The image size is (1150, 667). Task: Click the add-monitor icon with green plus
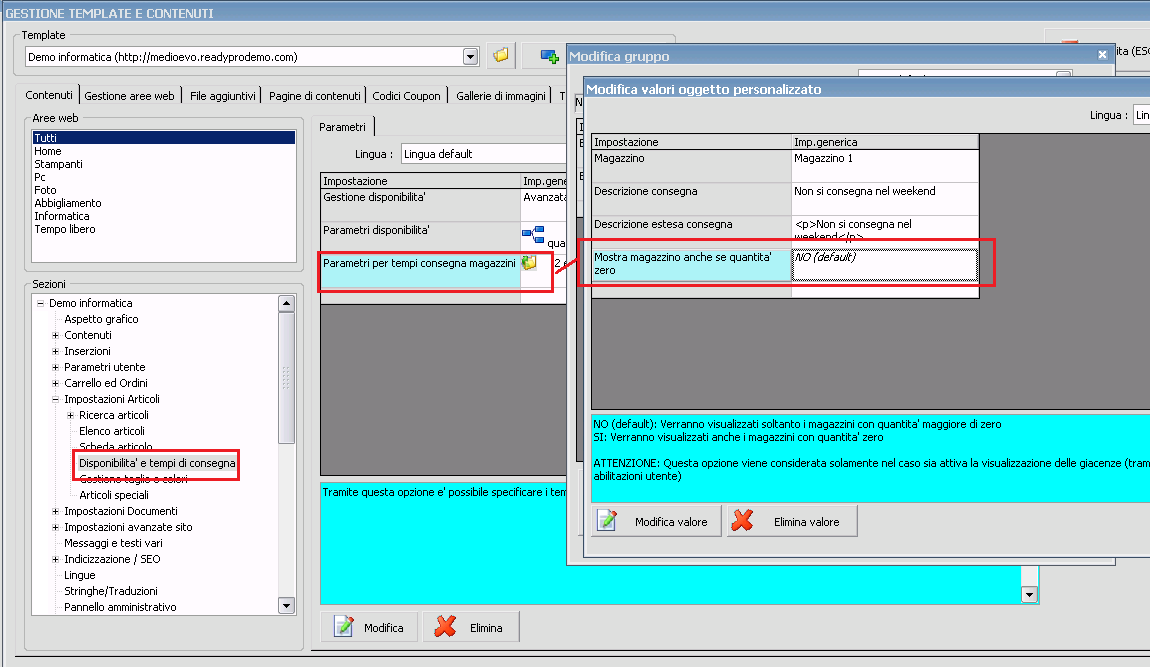549,57
